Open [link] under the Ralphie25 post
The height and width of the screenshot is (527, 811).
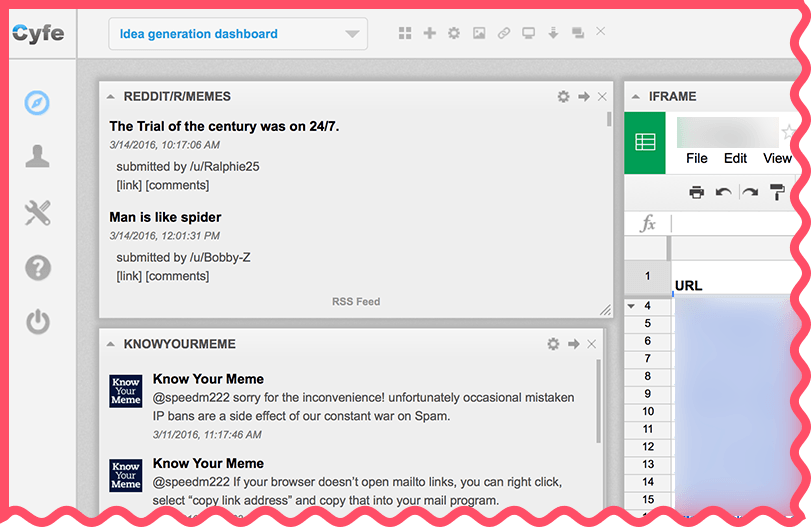129,185
